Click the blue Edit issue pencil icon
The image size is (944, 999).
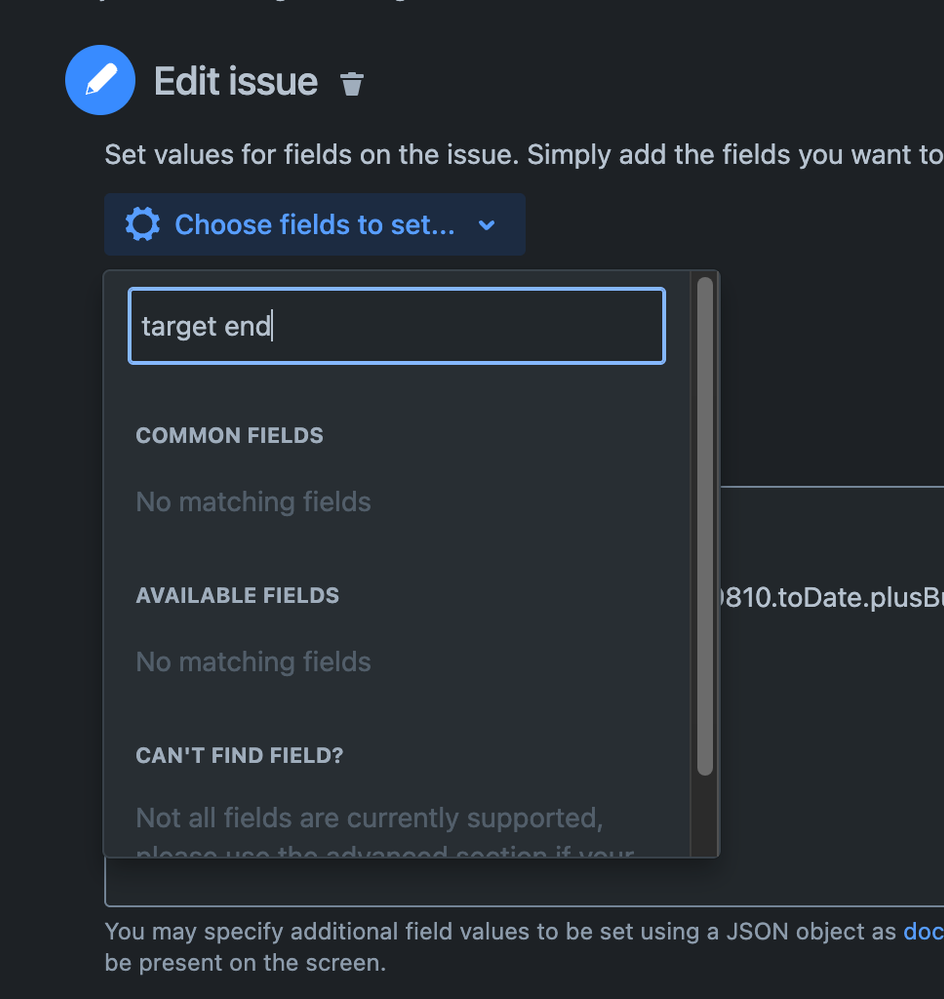[100, 80]
